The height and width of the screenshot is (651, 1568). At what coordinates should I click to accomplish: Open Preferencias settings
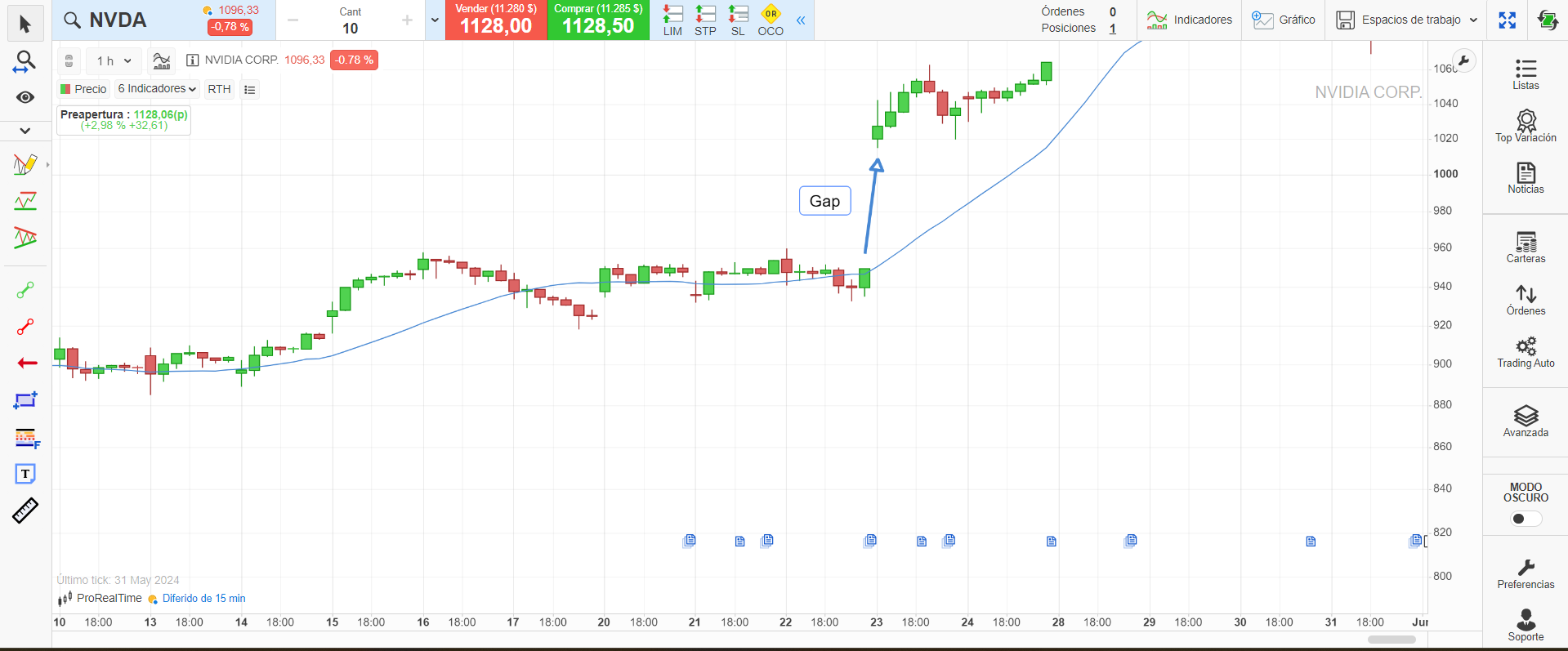[1526, 573]
